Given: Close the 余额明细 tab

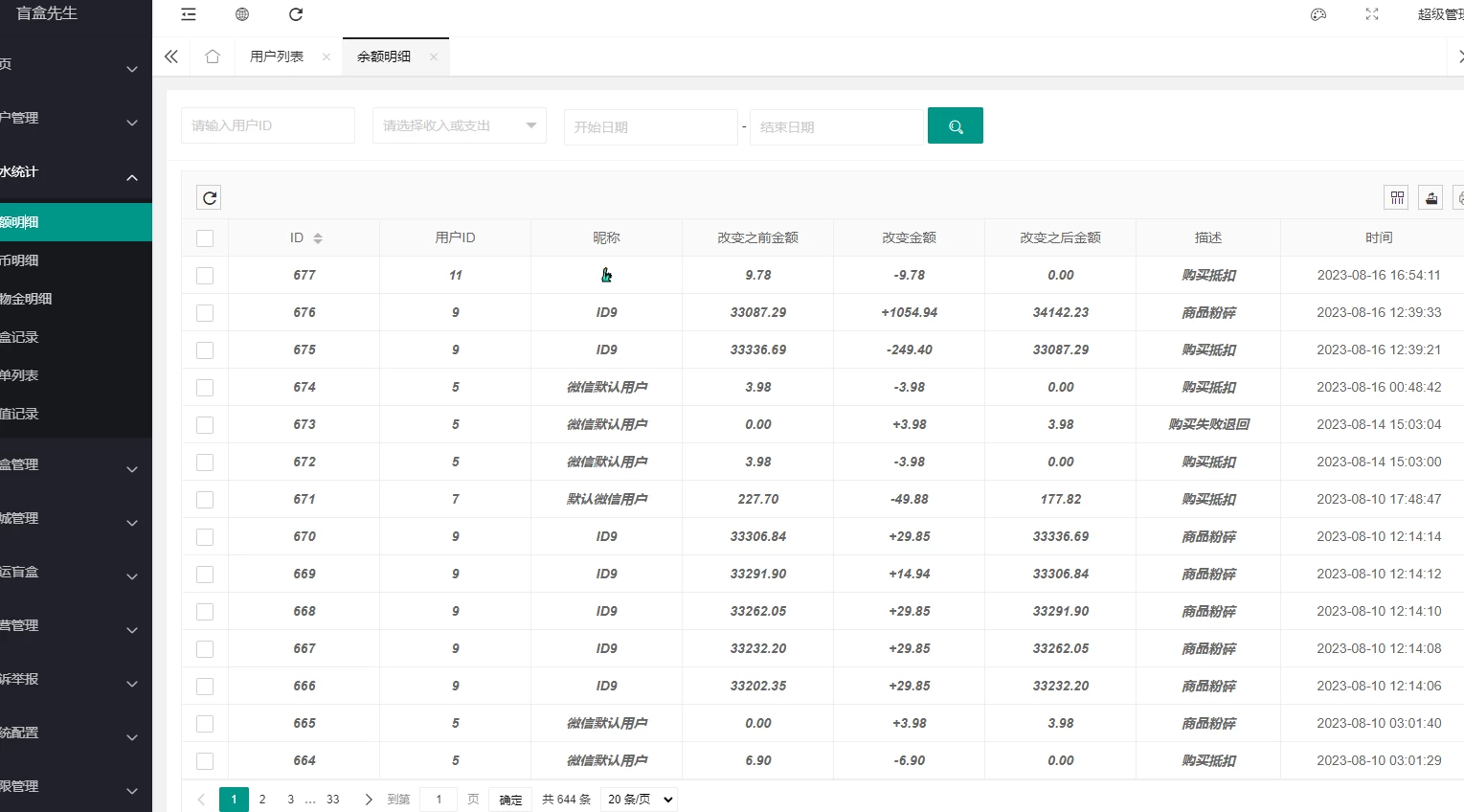Looking at the screenshot, I should coord(434,56).
